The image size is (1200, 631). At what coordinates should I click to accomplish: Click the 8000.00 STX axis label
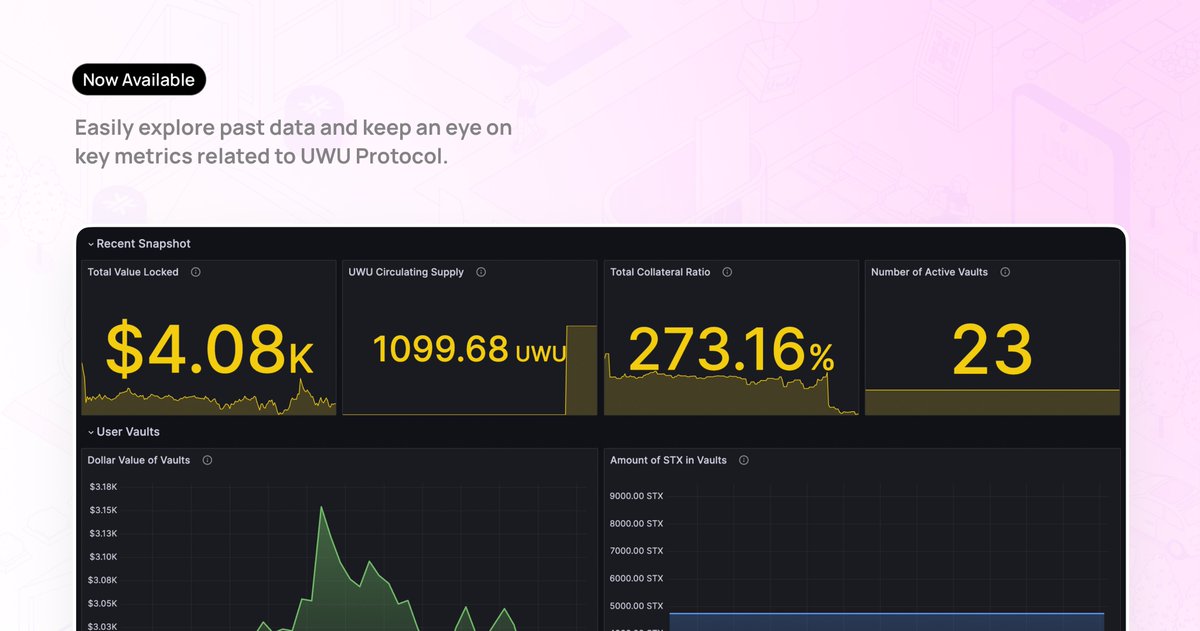[636, 523]
